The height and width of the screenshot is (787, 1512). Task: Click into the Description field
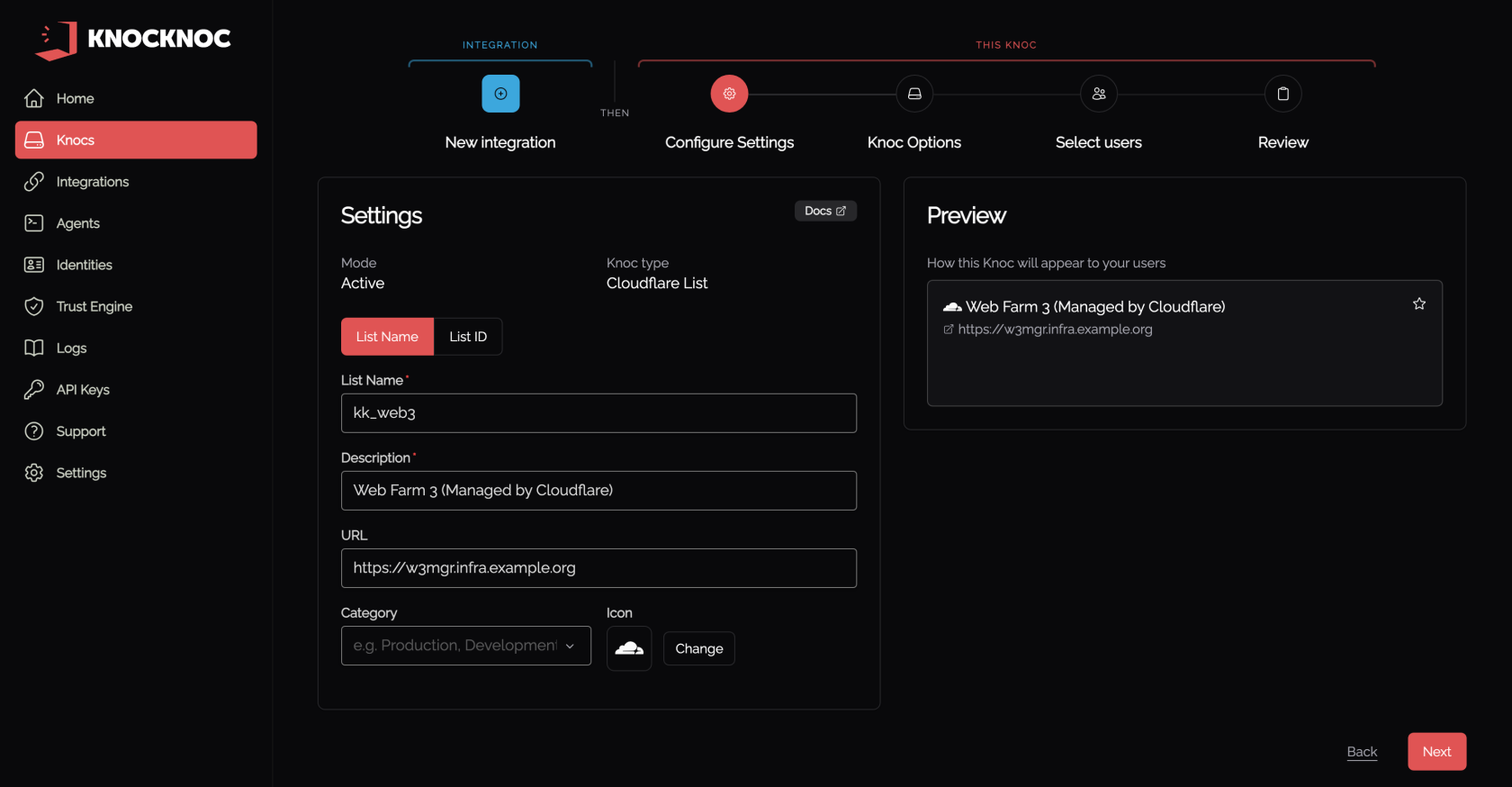coord(598,491)
